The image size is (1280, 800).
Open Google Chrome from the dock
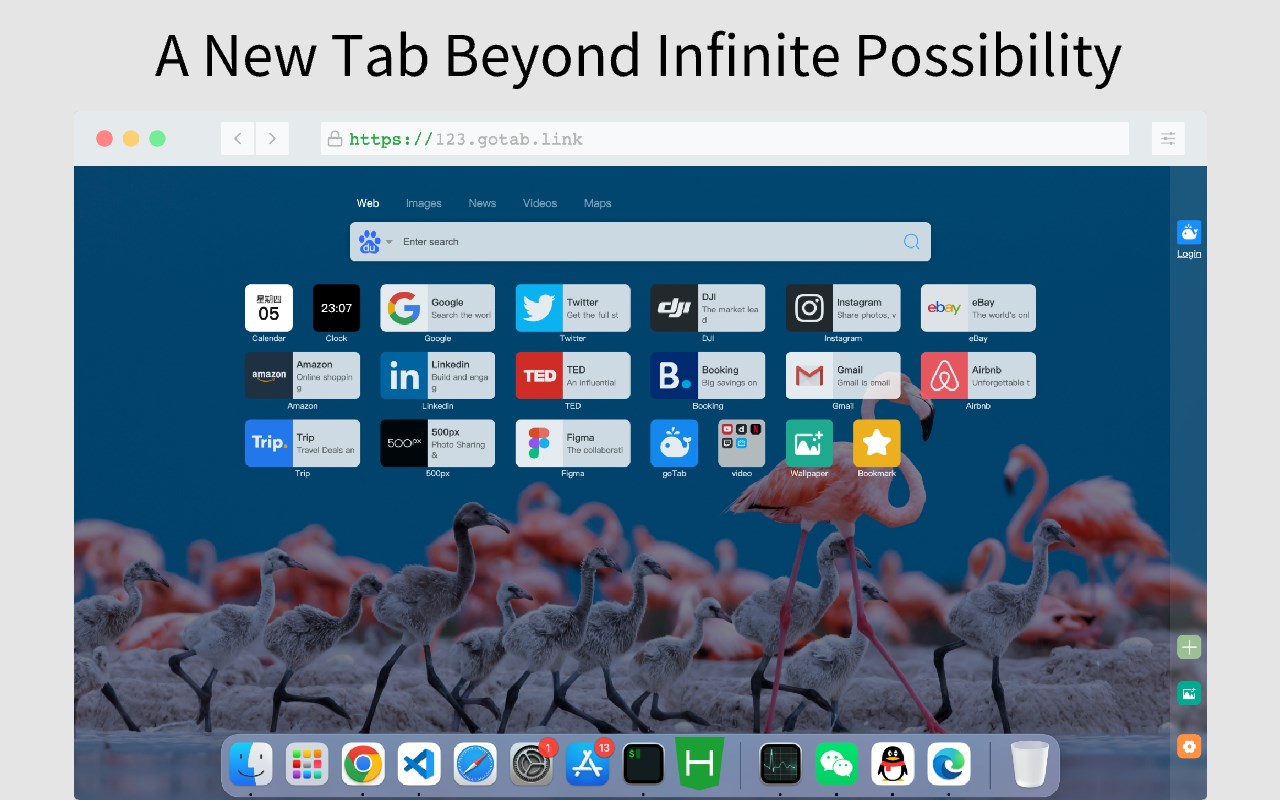point(363,765)
